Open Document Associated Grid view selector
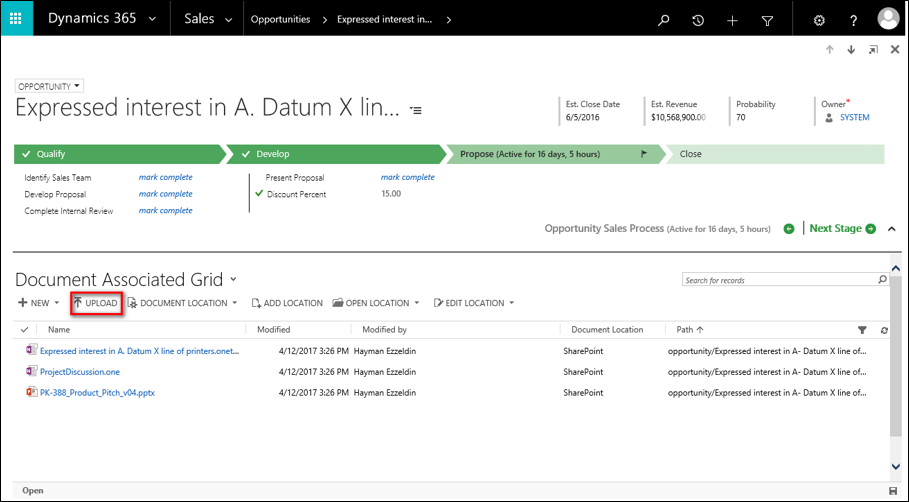 [x=234, y=279]
